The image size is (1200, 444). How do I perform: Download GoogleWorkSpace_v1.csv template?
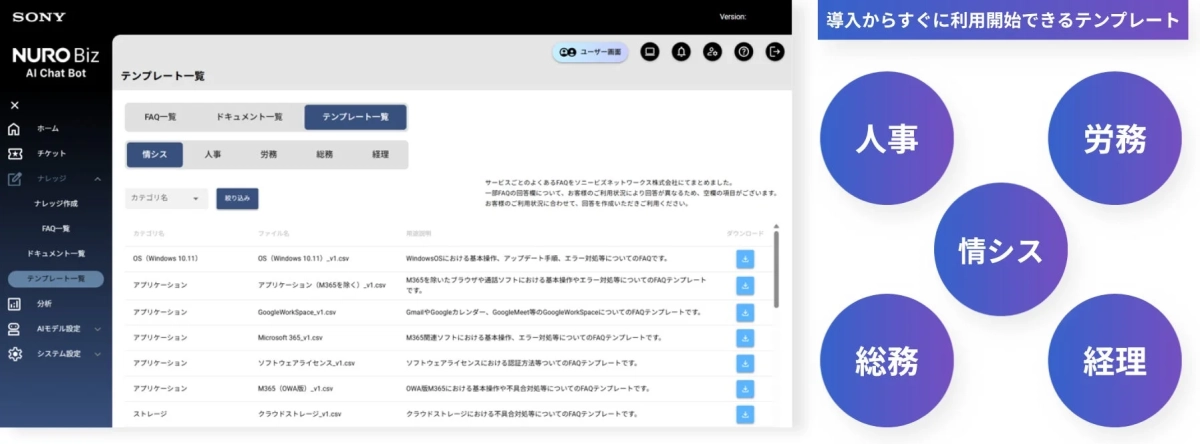click(x=745, y=311)
